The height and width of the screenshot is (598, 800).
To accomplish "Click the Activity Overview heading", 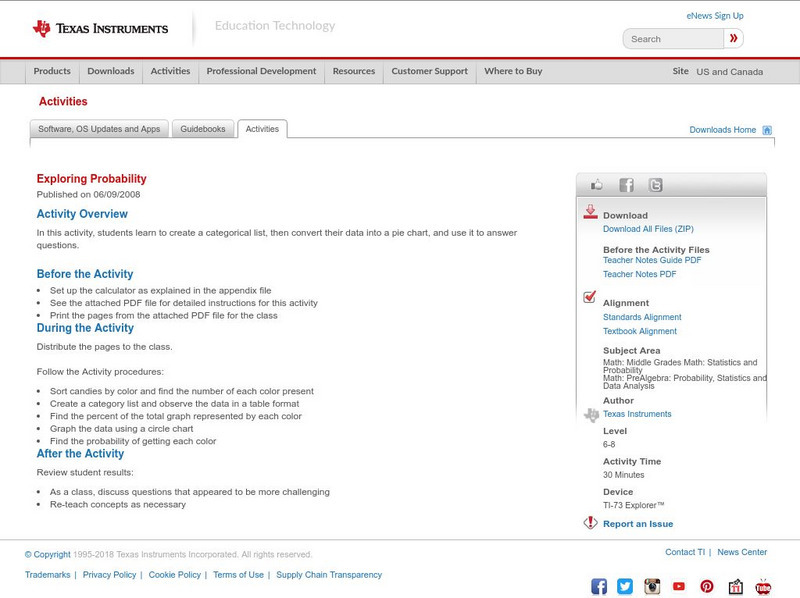I will click(x=82, y=214).
